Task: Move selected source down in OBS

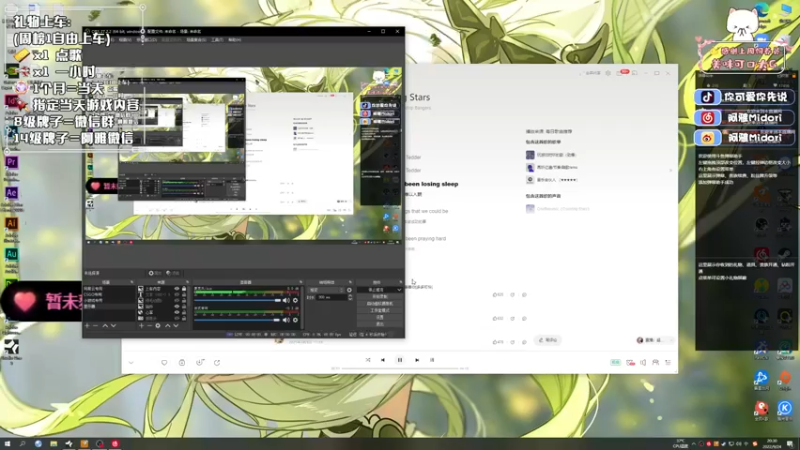Action: tap(176, 326)
